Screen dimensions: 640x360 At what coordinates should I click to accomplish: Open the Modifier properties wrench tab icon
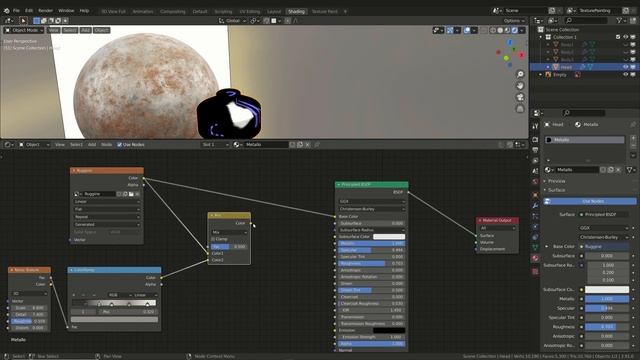pos(535,205)
